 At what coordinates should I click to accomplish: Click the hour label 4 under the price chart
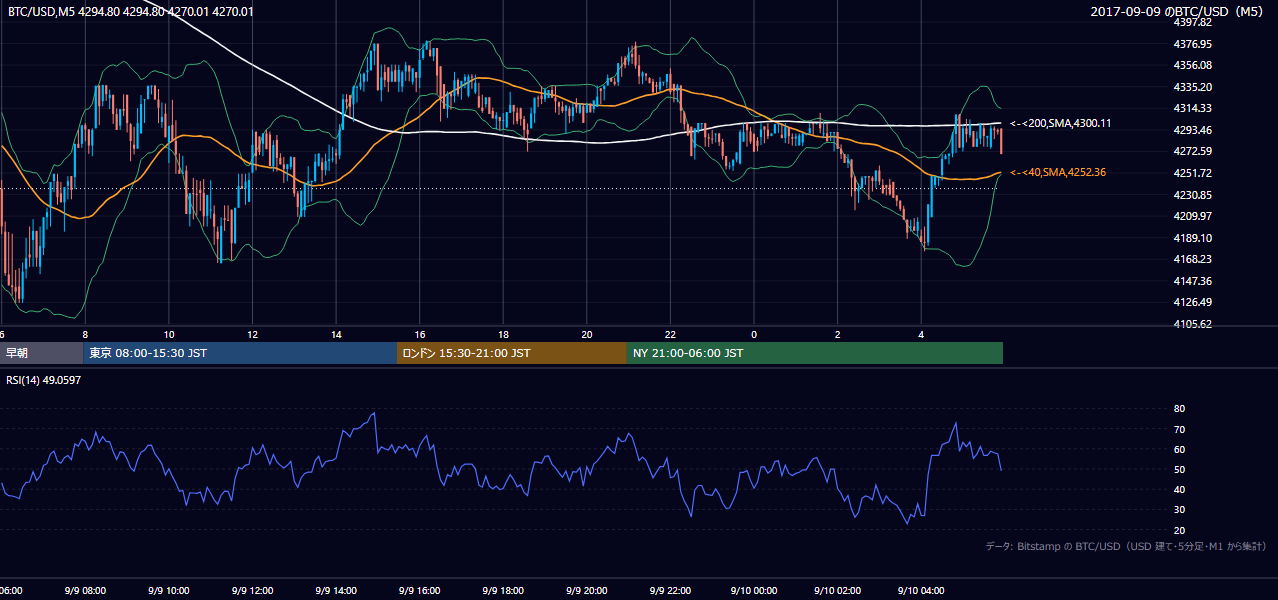click(x=922, y=334)
